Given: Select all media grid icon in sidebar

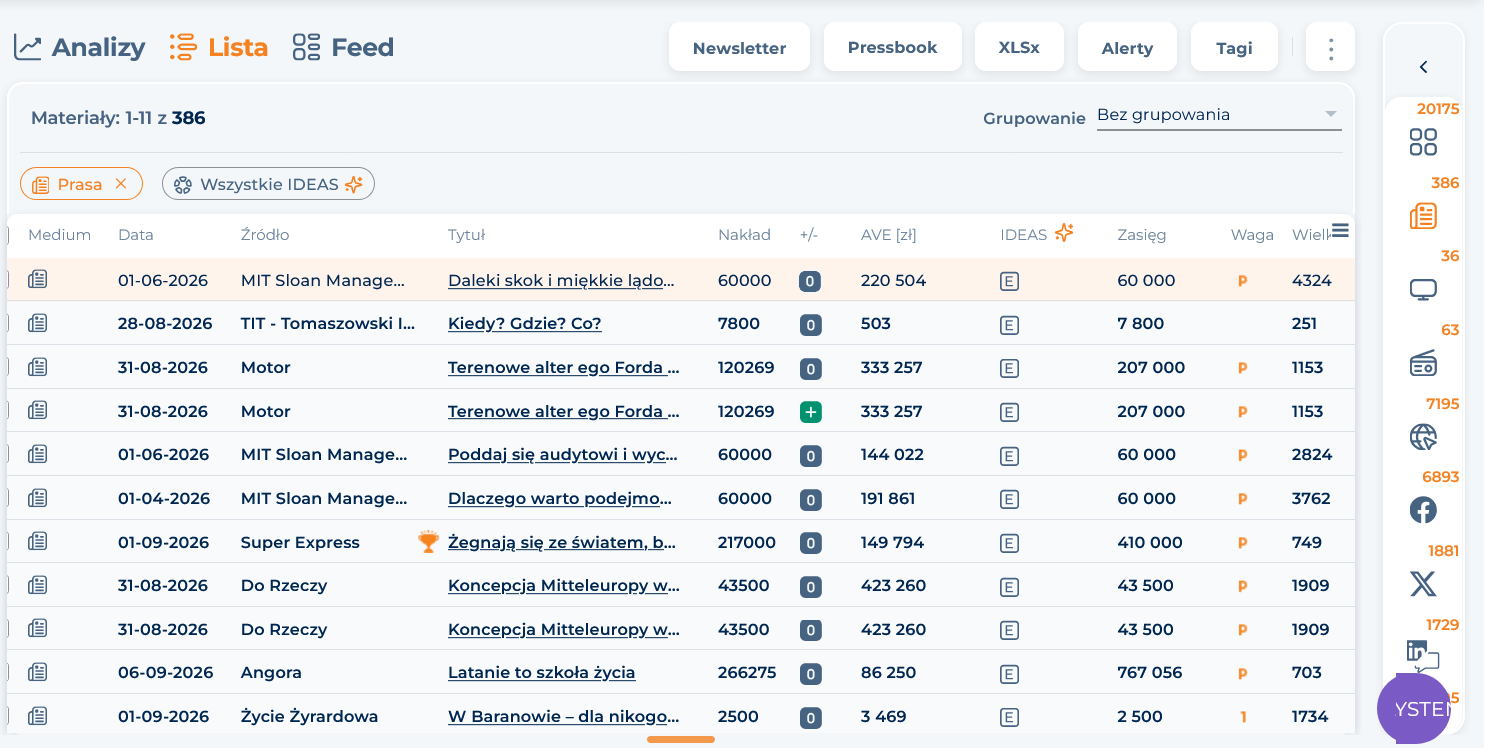Looking at the screenshot, I should (1423, 142).
